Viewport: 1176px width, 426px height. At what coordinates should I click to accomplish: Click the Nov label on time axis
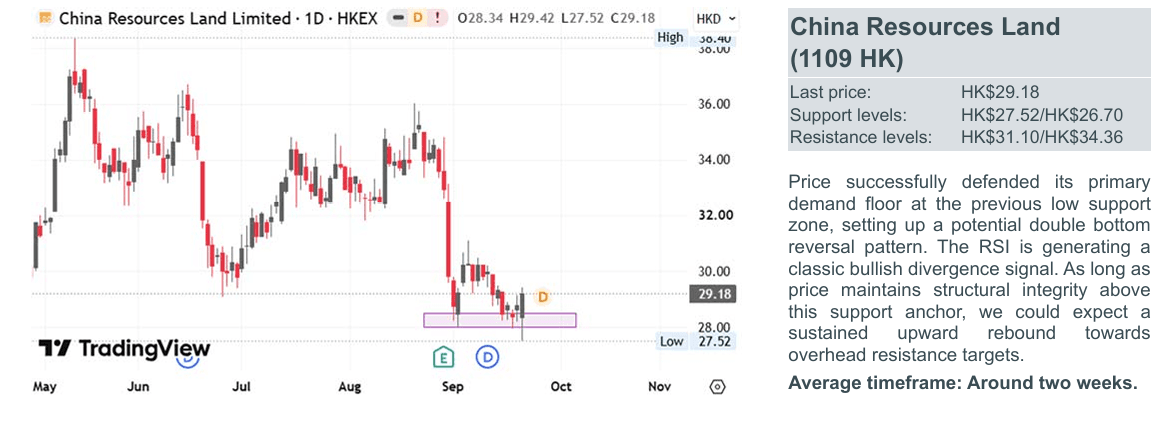[658, 387]
